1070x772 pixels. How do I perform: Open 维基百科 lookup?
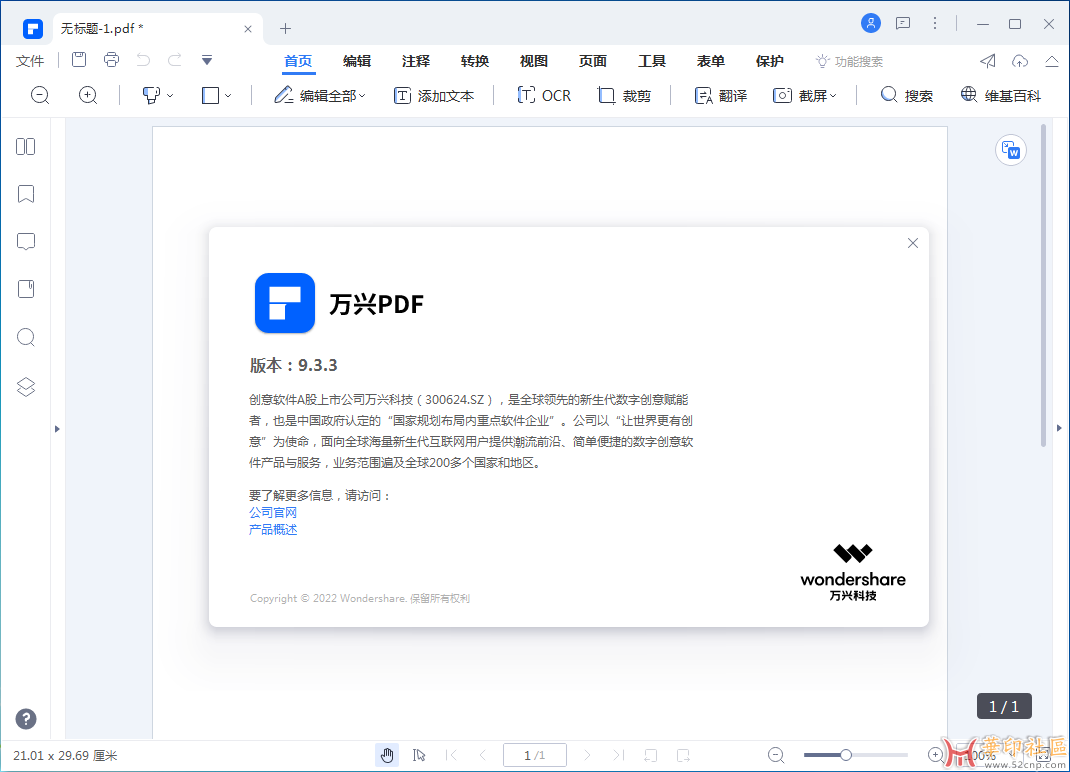click(1000, 96)
